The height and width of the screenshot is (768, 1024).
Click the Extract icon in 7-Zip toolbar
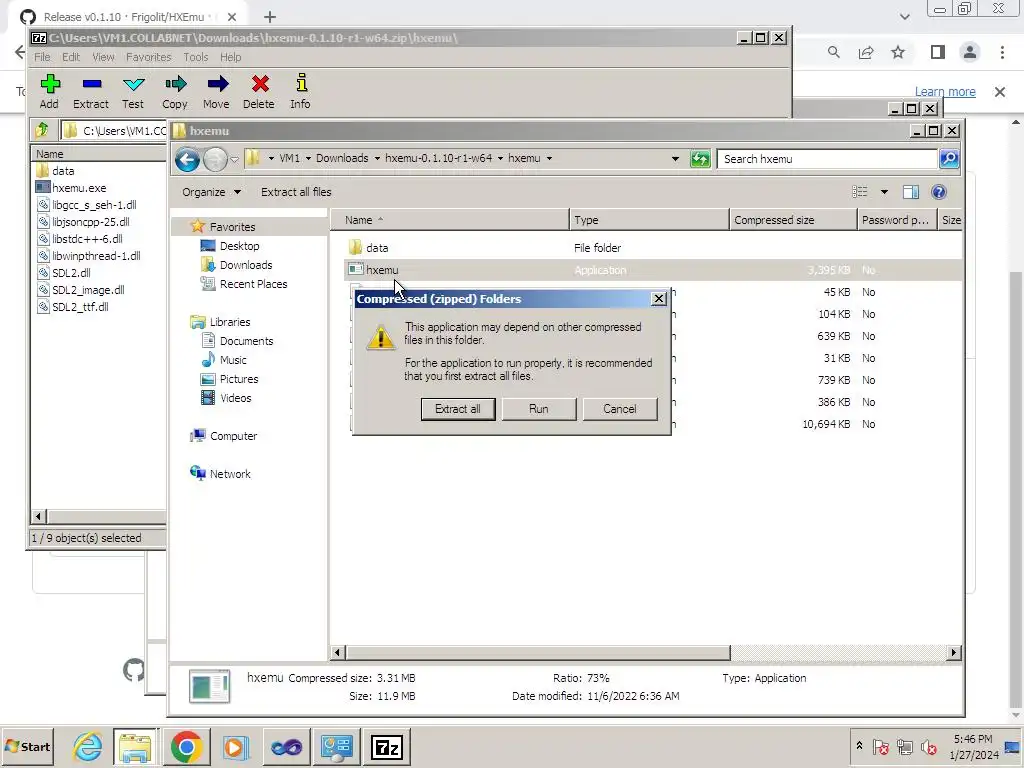91,84
